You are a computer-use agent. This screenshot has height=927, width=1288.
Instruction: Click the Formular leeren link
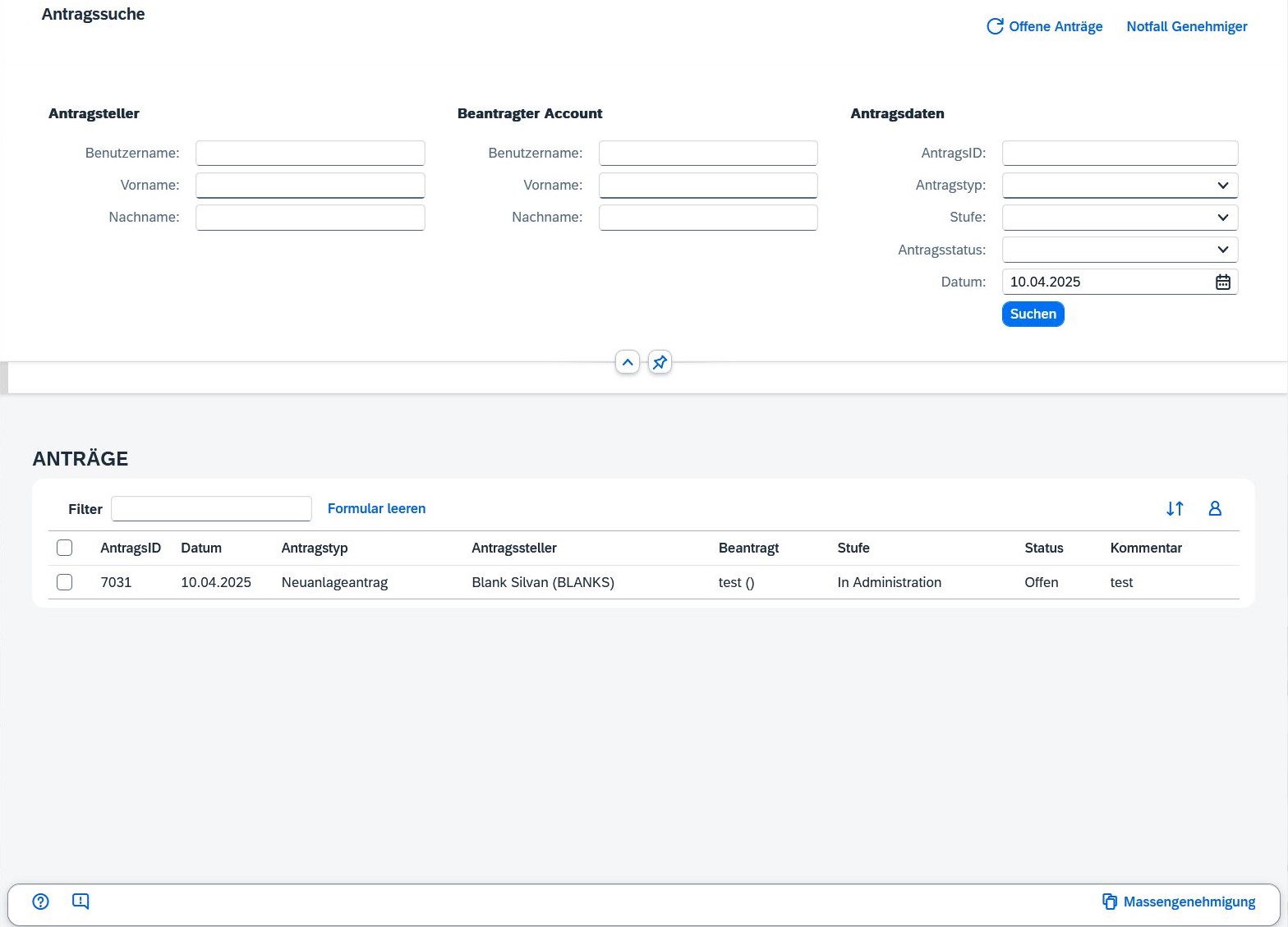pyautogui.click(x=376, y=508)
